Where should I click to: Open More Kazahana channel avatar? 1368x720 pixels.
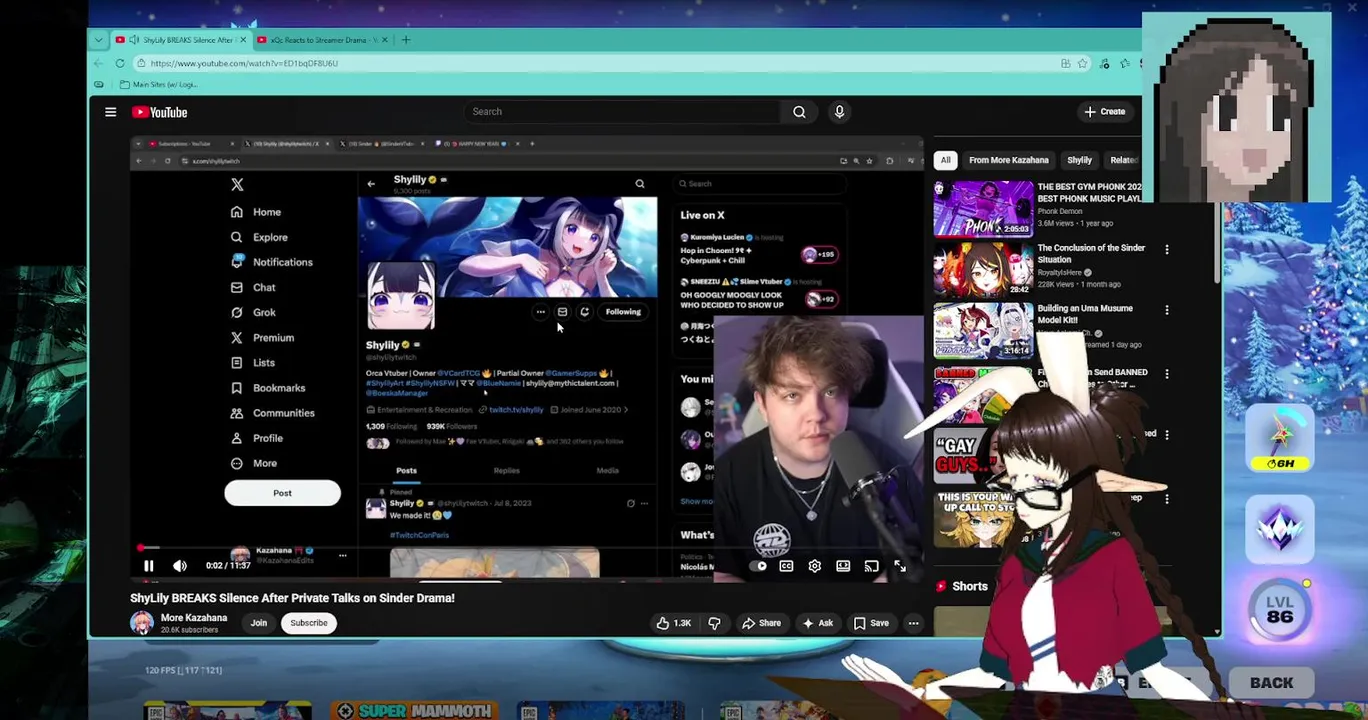[142, 623]
